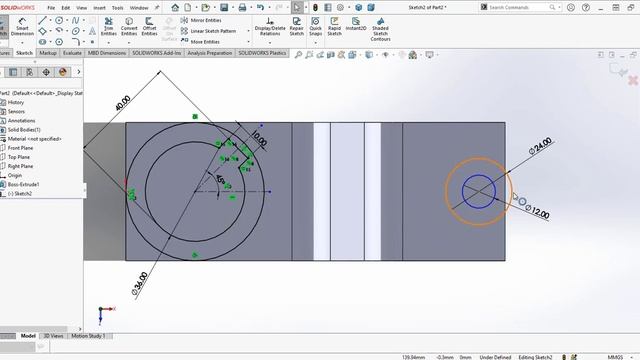
Task: Expand the Smart Dimension dropdown arrow
Action: tap(22, 42)
